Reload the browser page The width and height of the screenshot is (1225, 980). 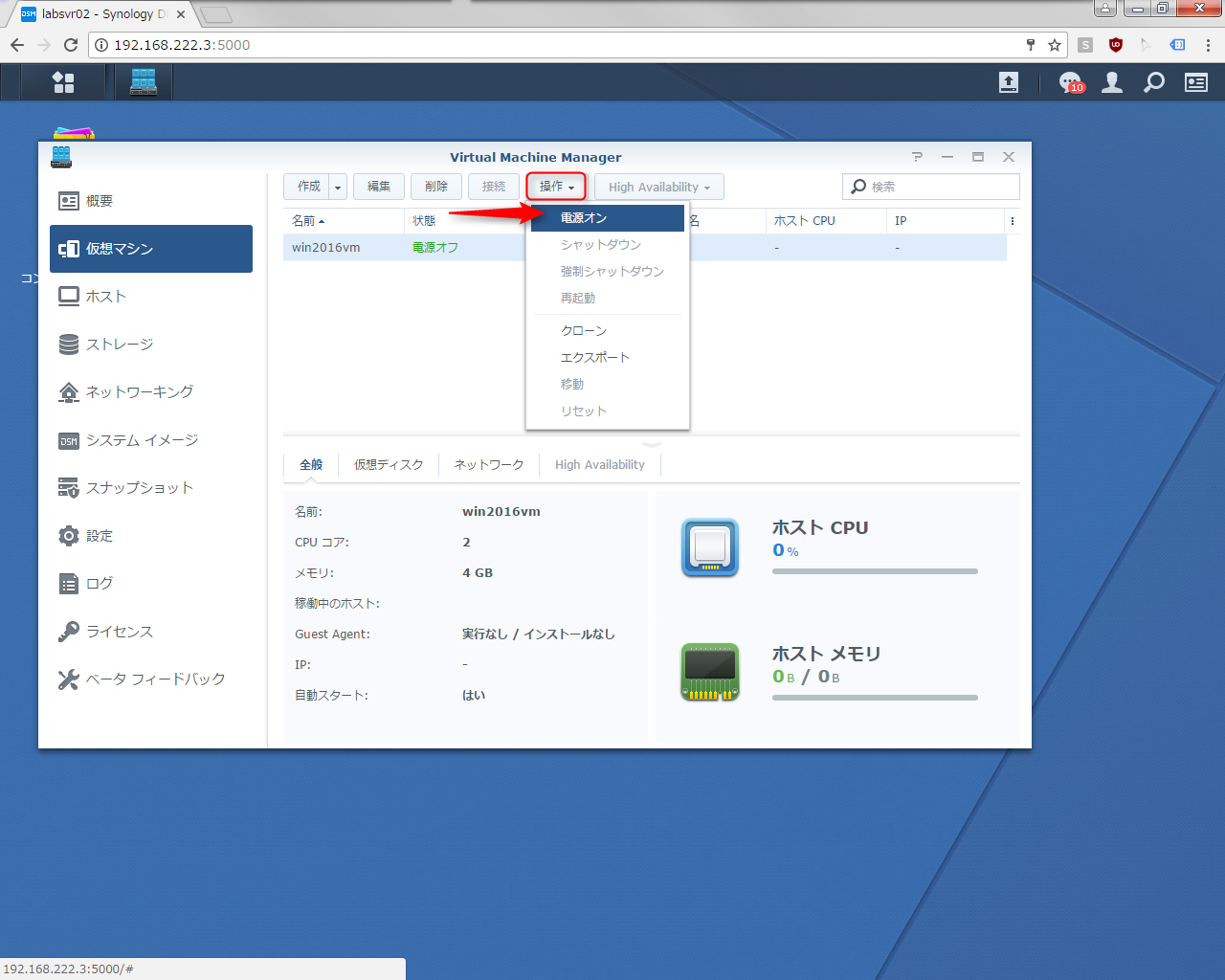(71, 45)
